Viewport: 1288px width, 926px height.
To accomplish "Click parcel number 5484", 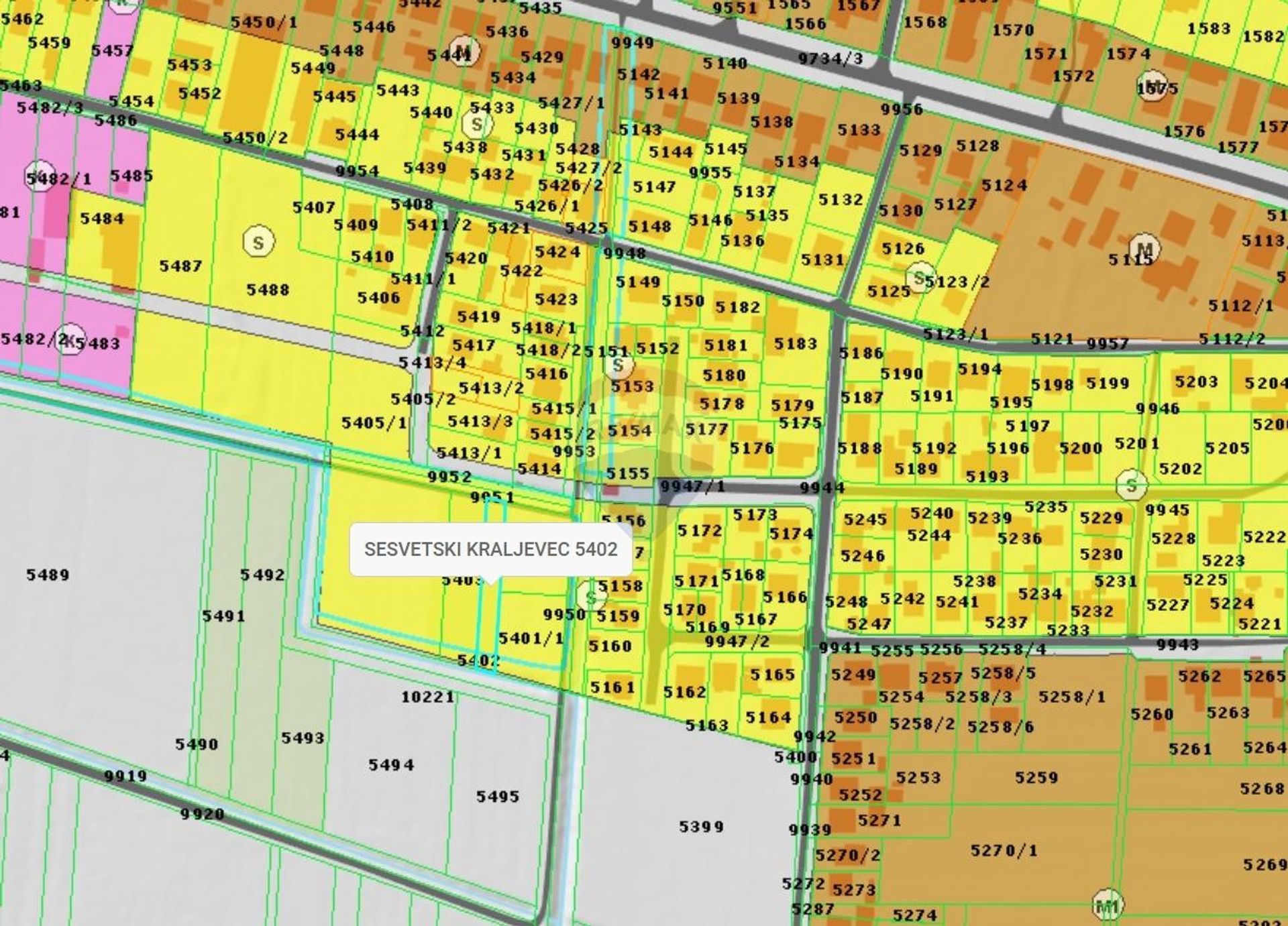I will [x=102, y=218].
